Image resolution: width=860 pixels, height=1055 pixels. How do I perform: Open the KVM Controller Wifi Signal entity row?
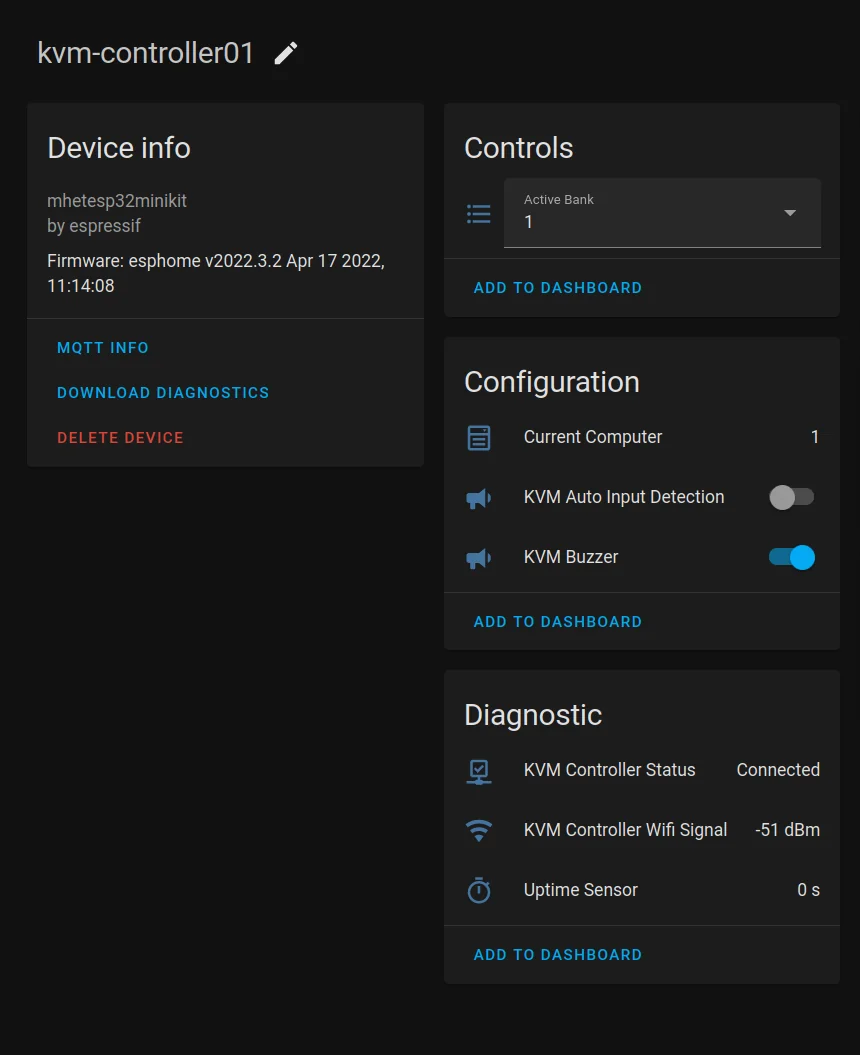(x=625, y=830)
